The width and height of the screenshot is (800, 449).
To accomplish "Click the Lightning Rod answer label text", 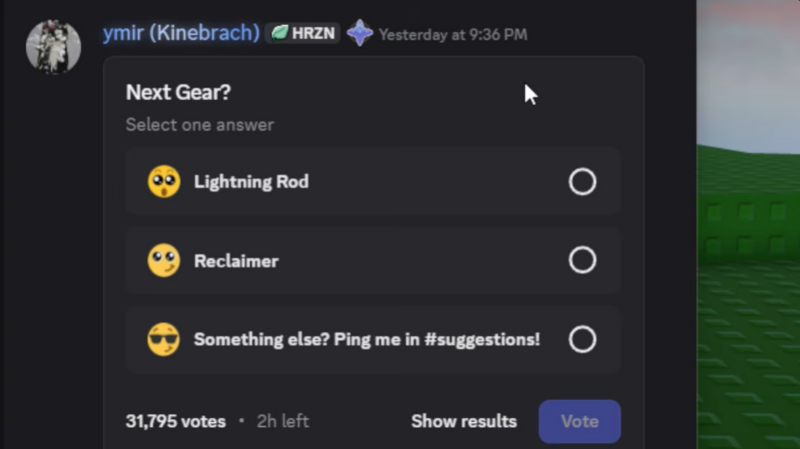I will tap(251, 182).
